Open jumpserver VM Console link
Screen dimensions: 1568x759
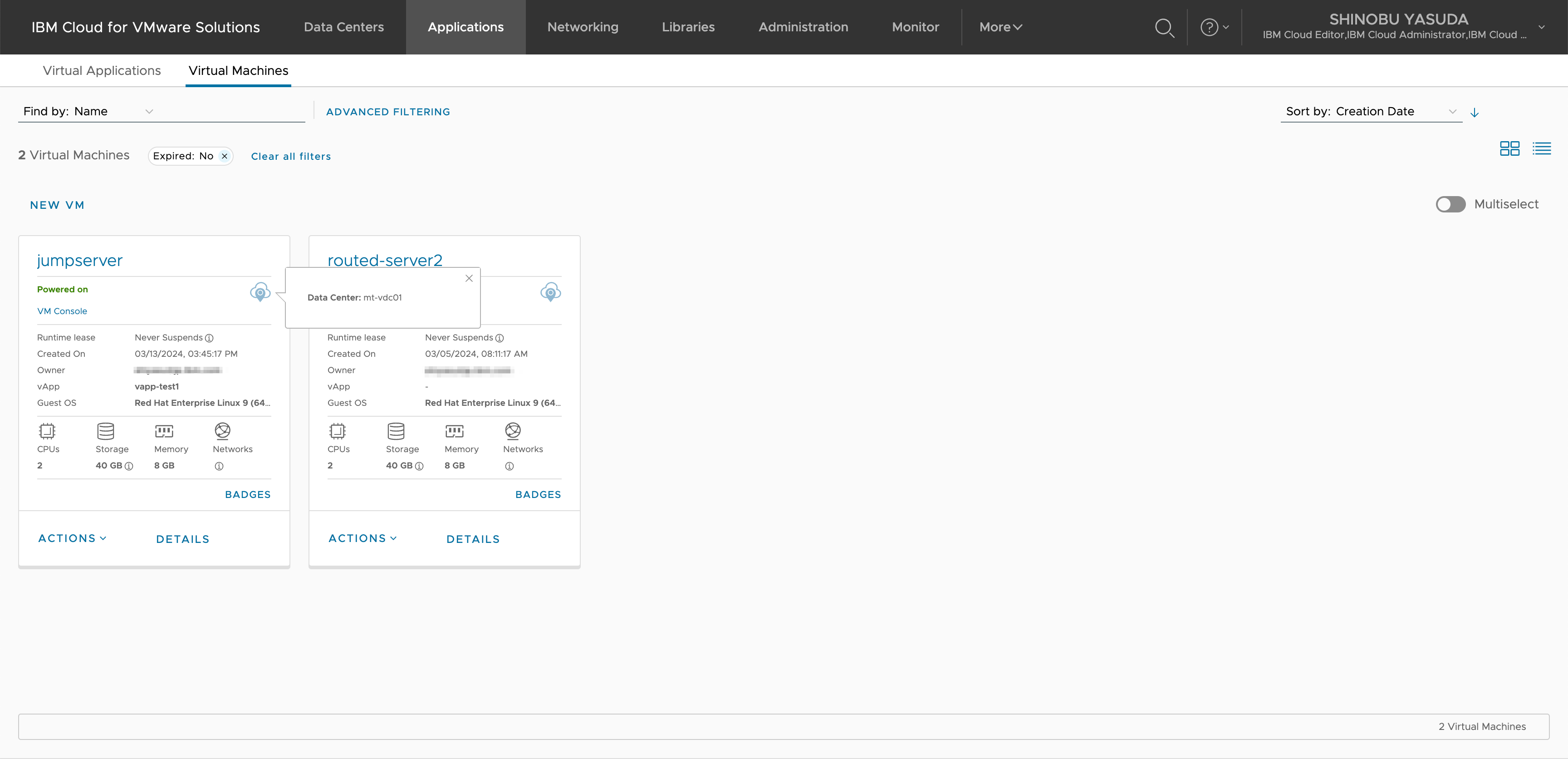click(62, 311)
